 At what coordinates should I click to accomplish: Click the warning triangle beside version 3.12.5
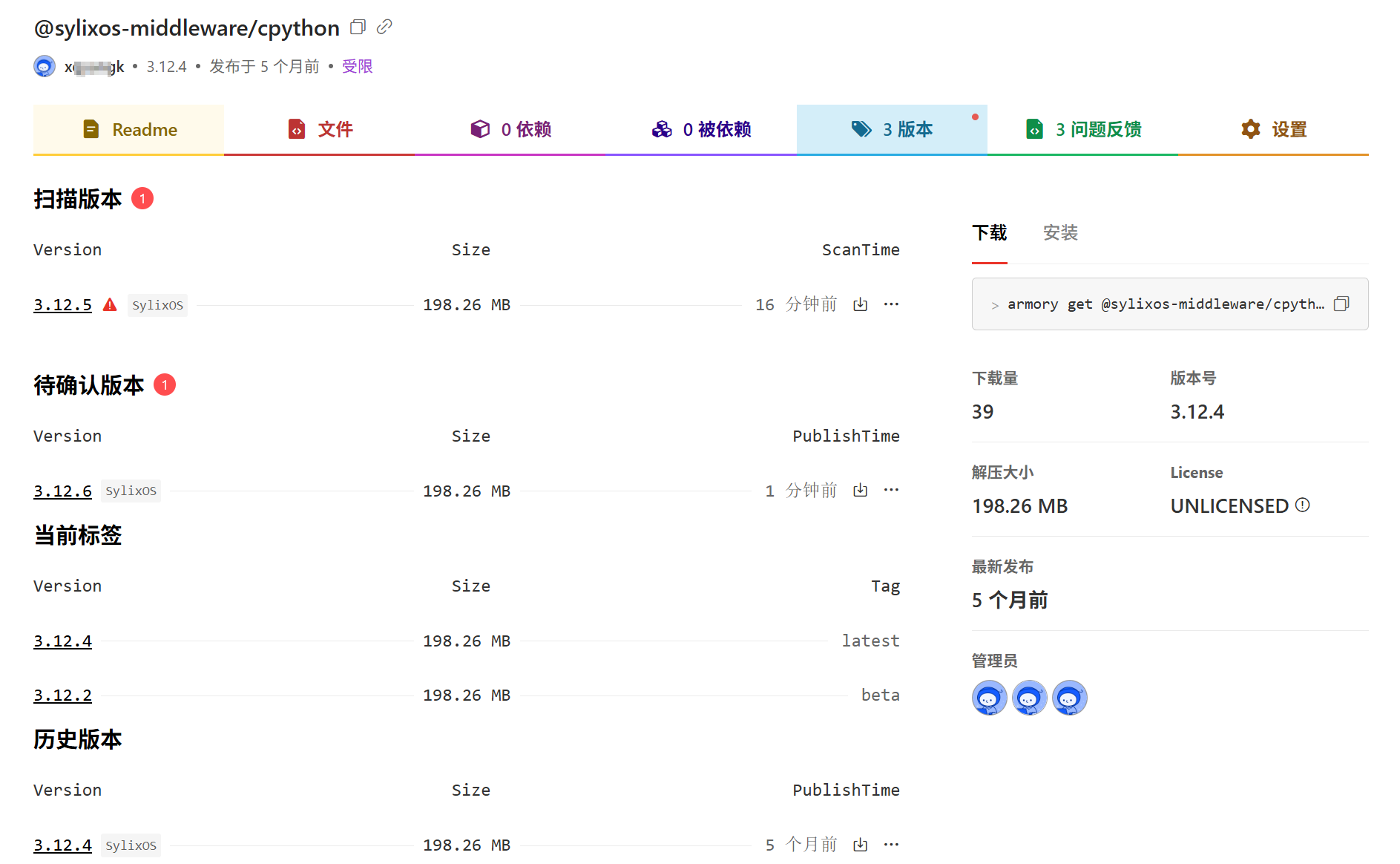click(x=110, y=304)
